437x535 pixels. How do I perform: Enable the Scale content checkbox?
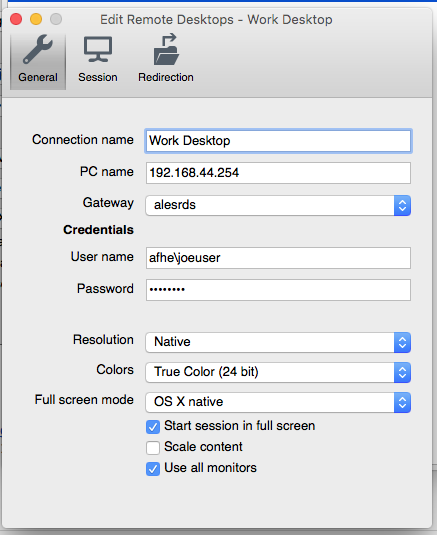coord(153,448)
